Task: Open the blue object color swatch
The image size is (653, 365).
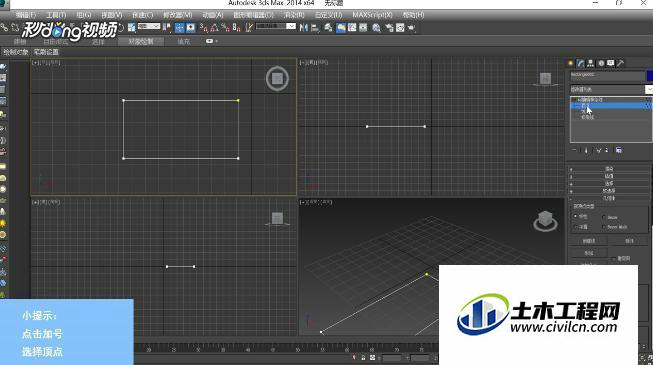Action: pyautogui.click(x=650, y=76)
